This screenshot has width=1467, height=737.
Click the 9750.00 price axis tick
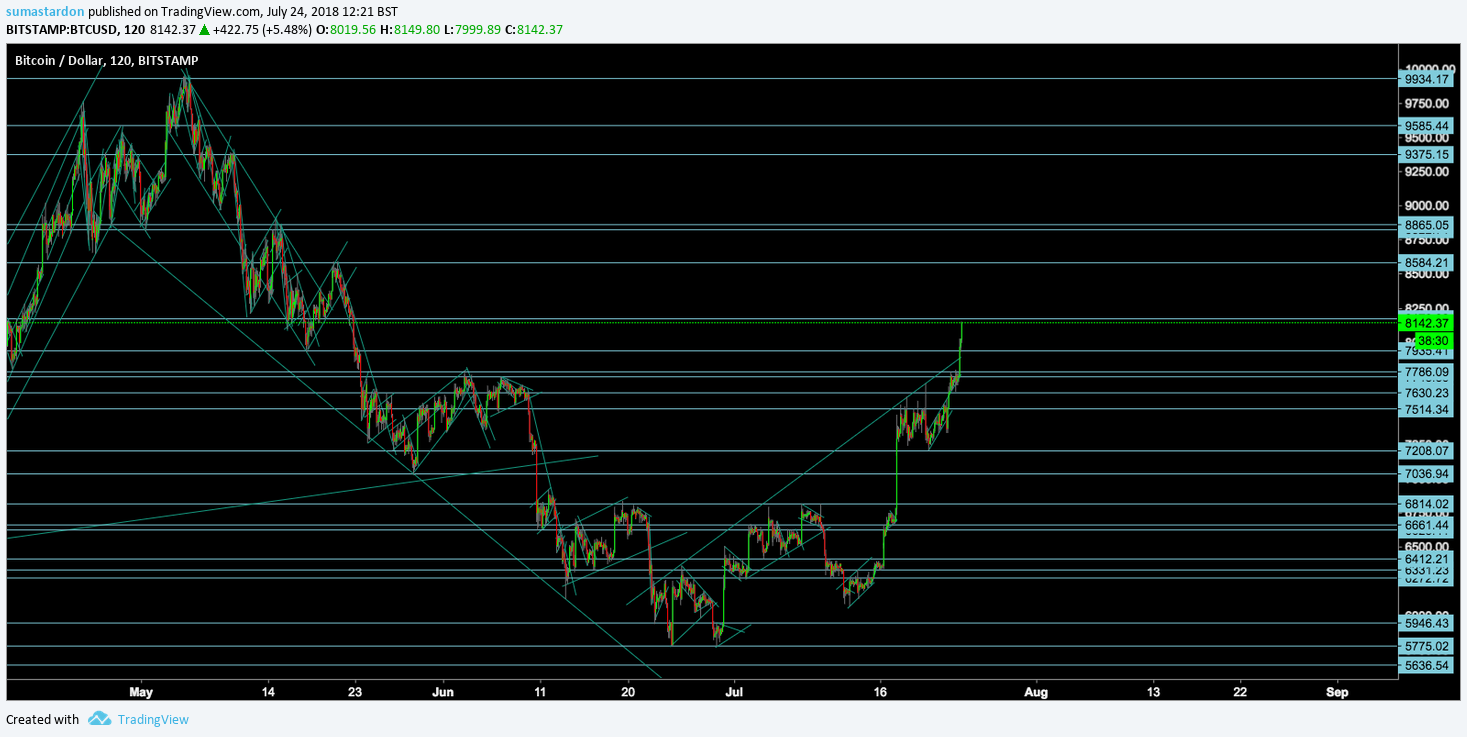[x=1427, y=103]
